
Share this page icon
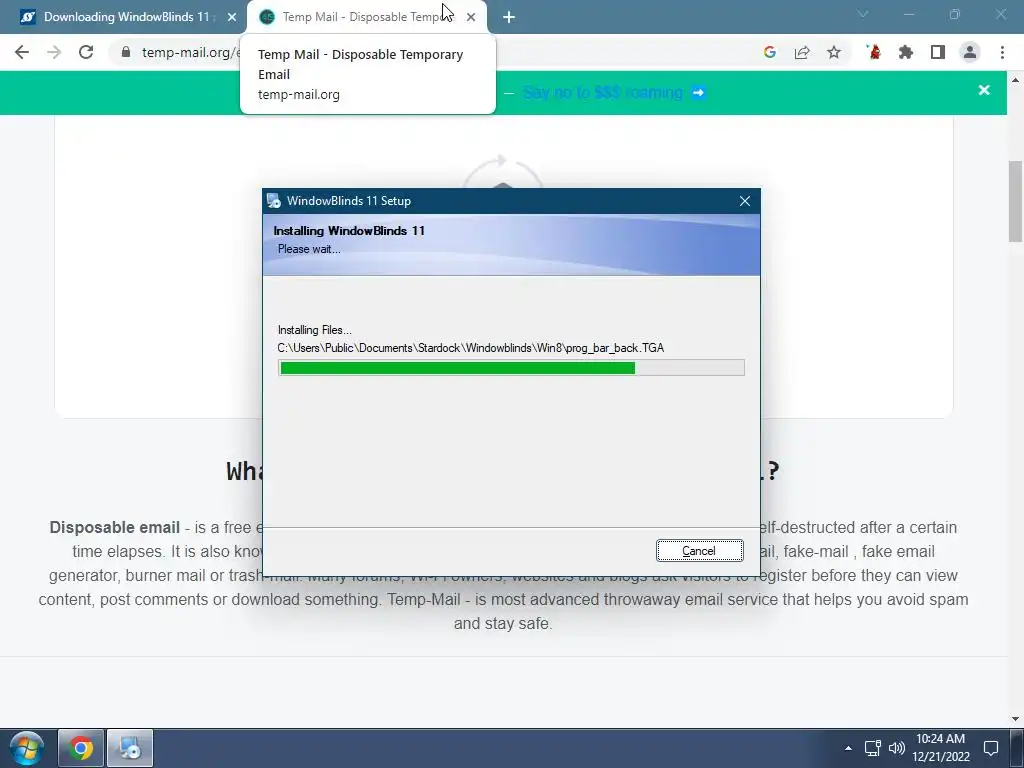(x=802, y=52)
